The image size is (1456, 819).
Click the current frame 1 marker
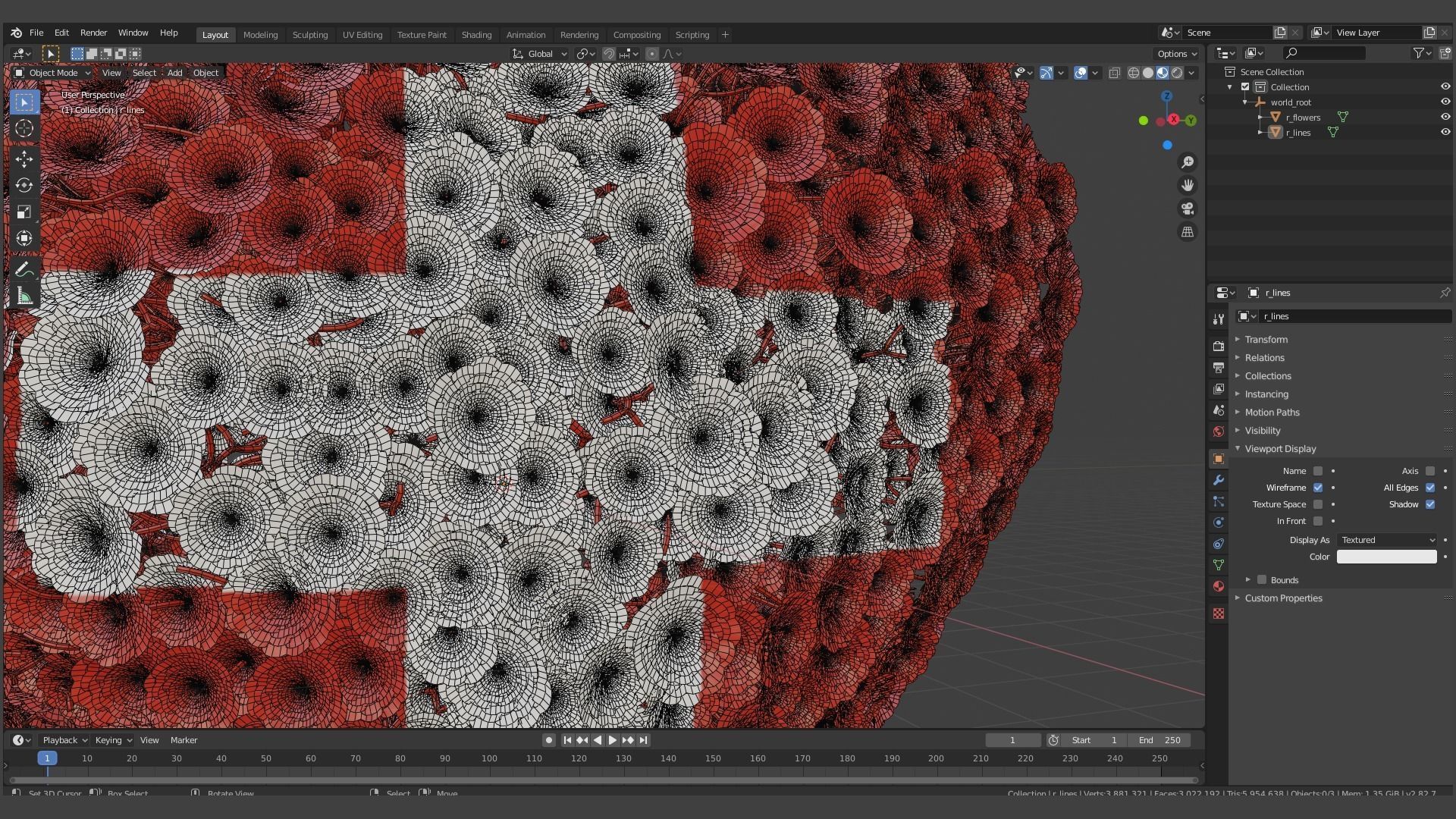[x=47, y=758]
